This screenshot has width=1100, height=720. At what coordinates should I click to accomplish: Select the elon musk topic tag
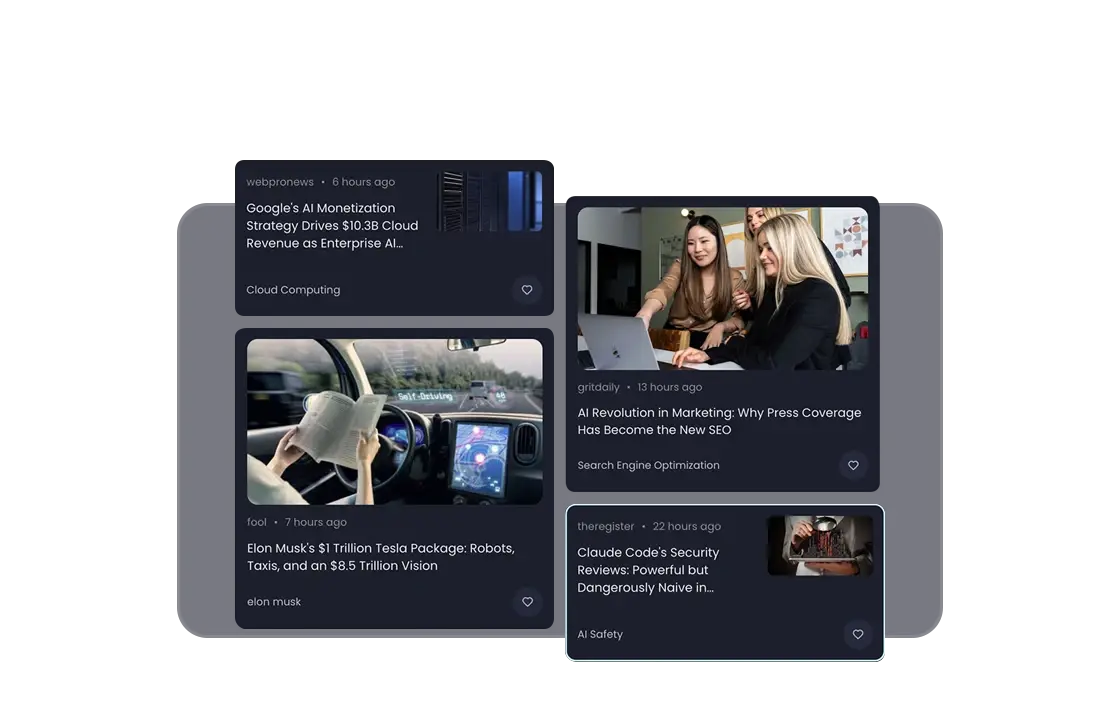pos(274,602)
